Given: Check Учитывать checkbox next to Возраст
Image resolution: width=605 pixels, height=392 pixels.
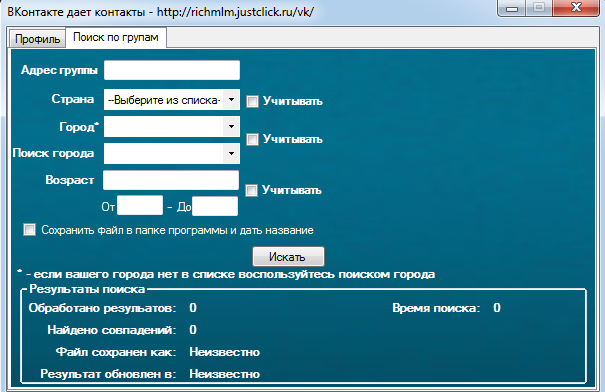Looking at the screenshot, I should point(252,190).
